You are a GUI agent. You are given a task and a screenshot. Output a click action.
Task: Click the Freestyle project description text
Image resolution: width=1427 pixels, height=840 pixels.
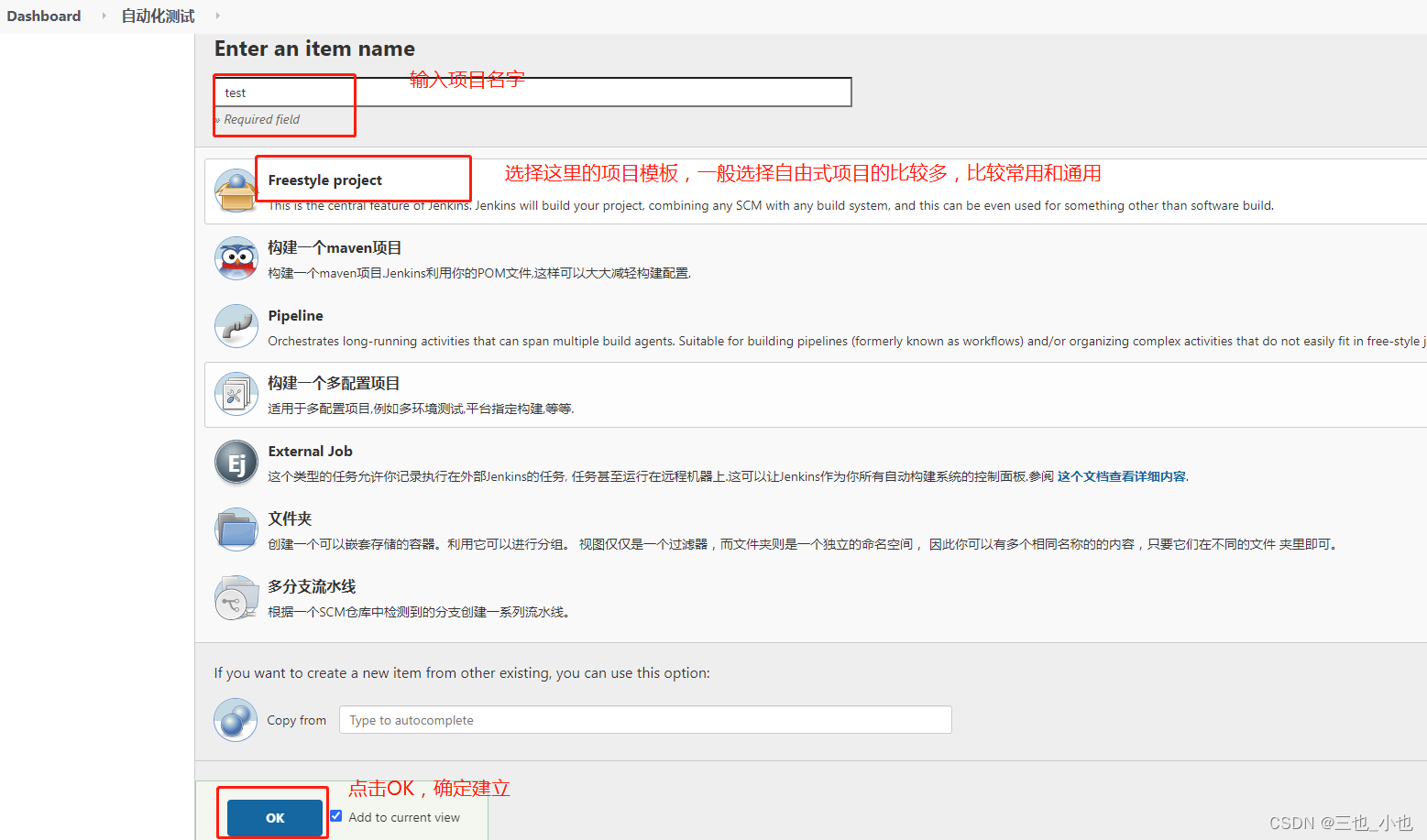(x=771, y=205)
